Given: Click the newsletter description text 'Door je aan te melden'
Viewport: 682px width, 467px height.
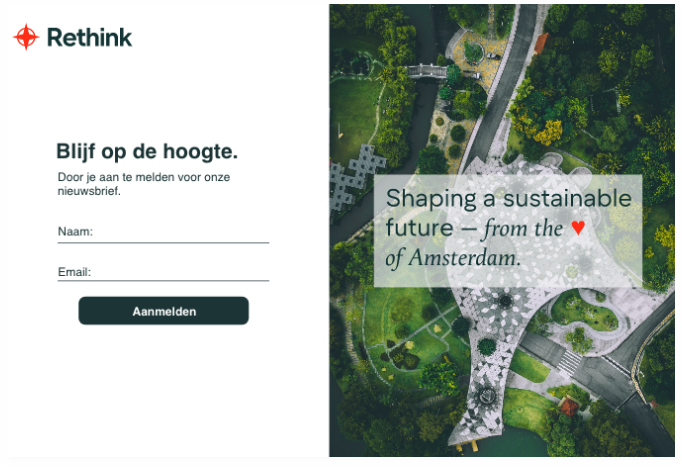Looking at the screenshot, I should click(144, 183).
